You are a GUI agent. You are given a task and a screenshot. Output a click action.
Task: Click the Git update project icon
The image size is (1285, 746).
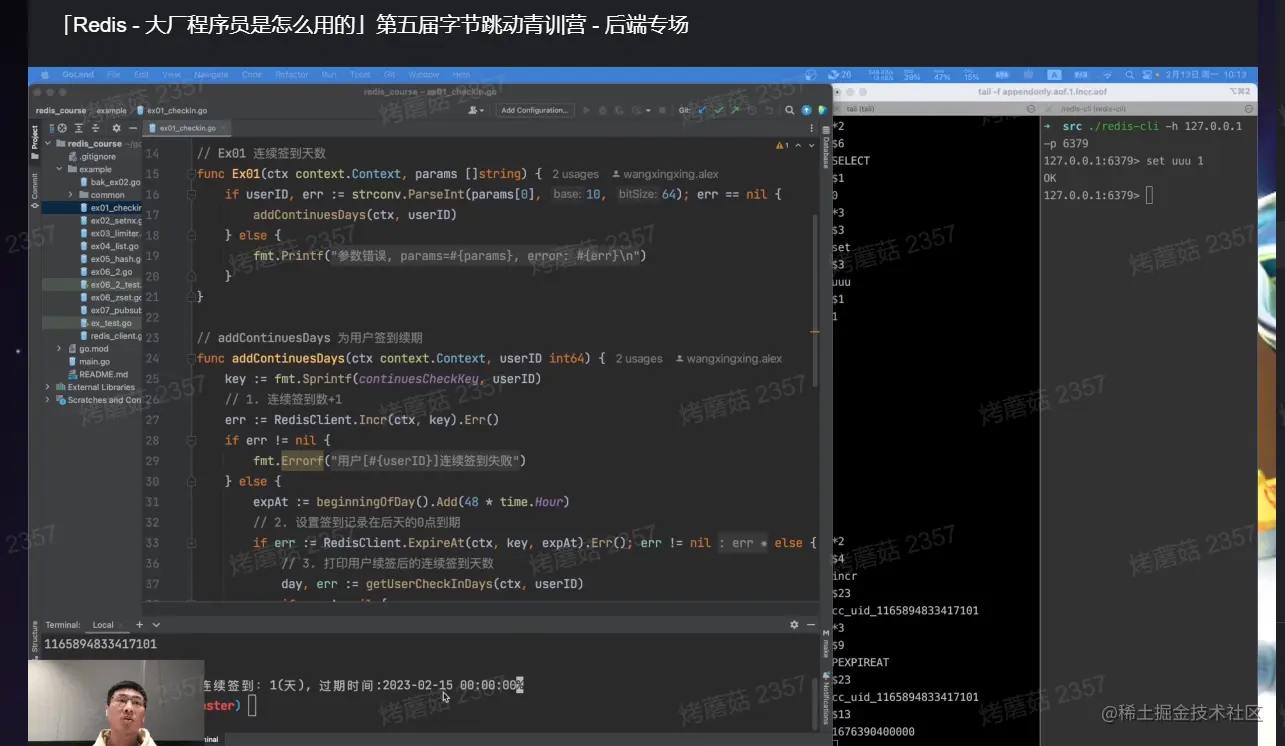tap(704, 110)
